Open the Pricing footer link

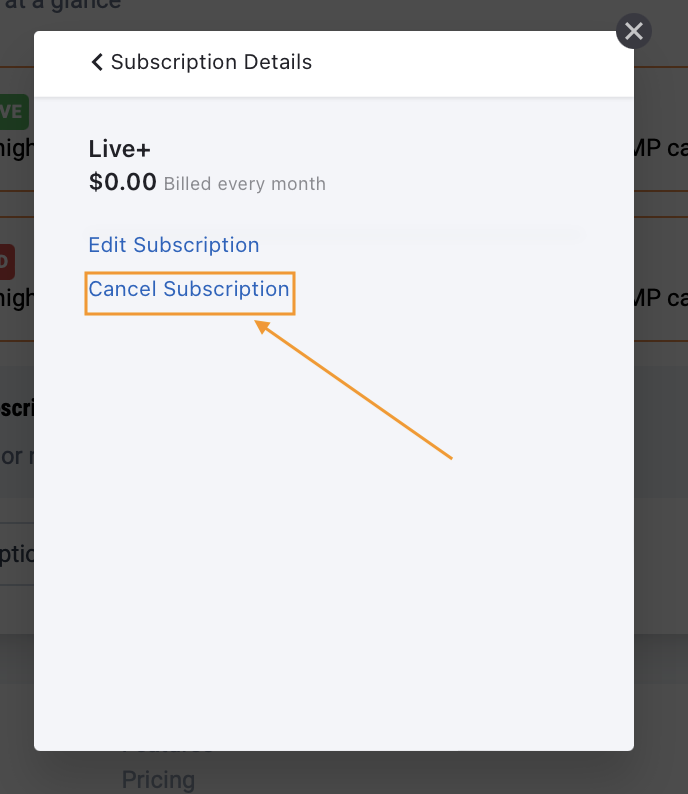click(x=158, y=780)
